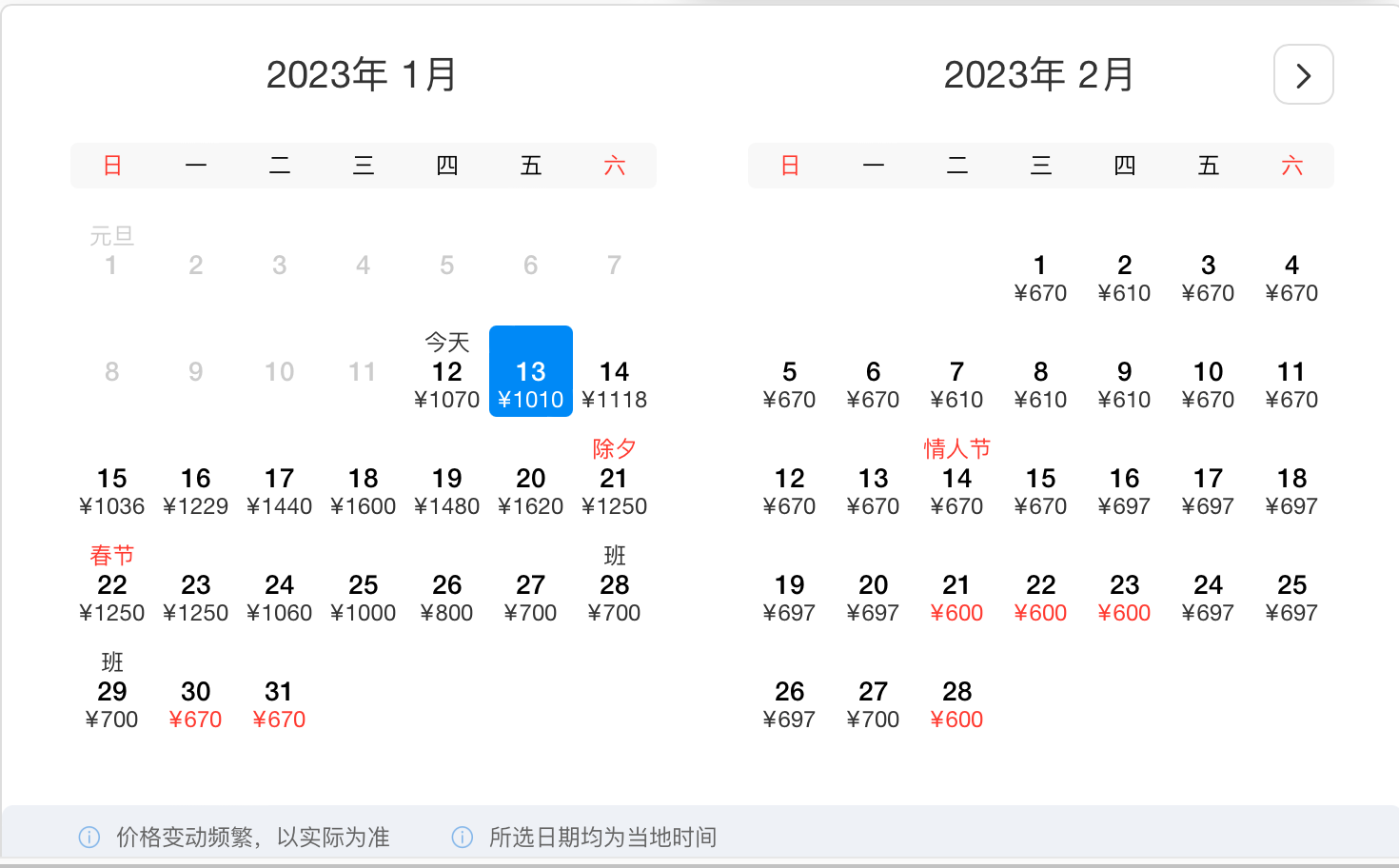Pick February 2 at ¥610

point(1124,278)
